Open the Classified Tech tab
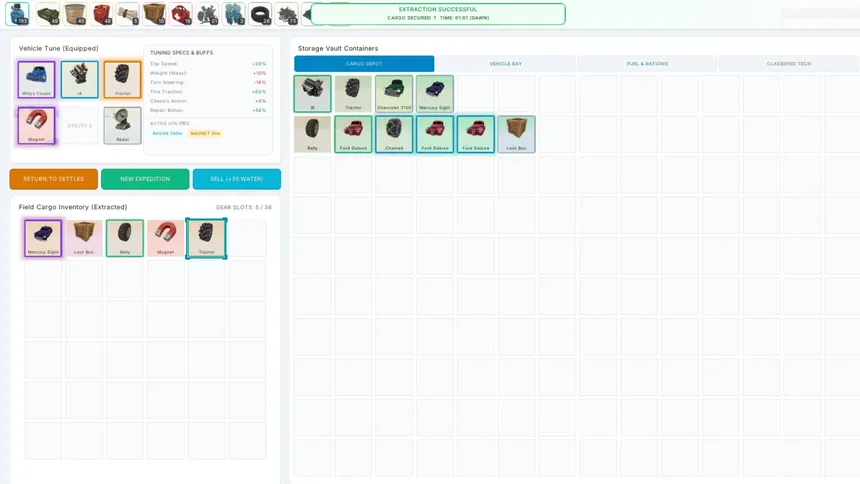 pos(789,64)
